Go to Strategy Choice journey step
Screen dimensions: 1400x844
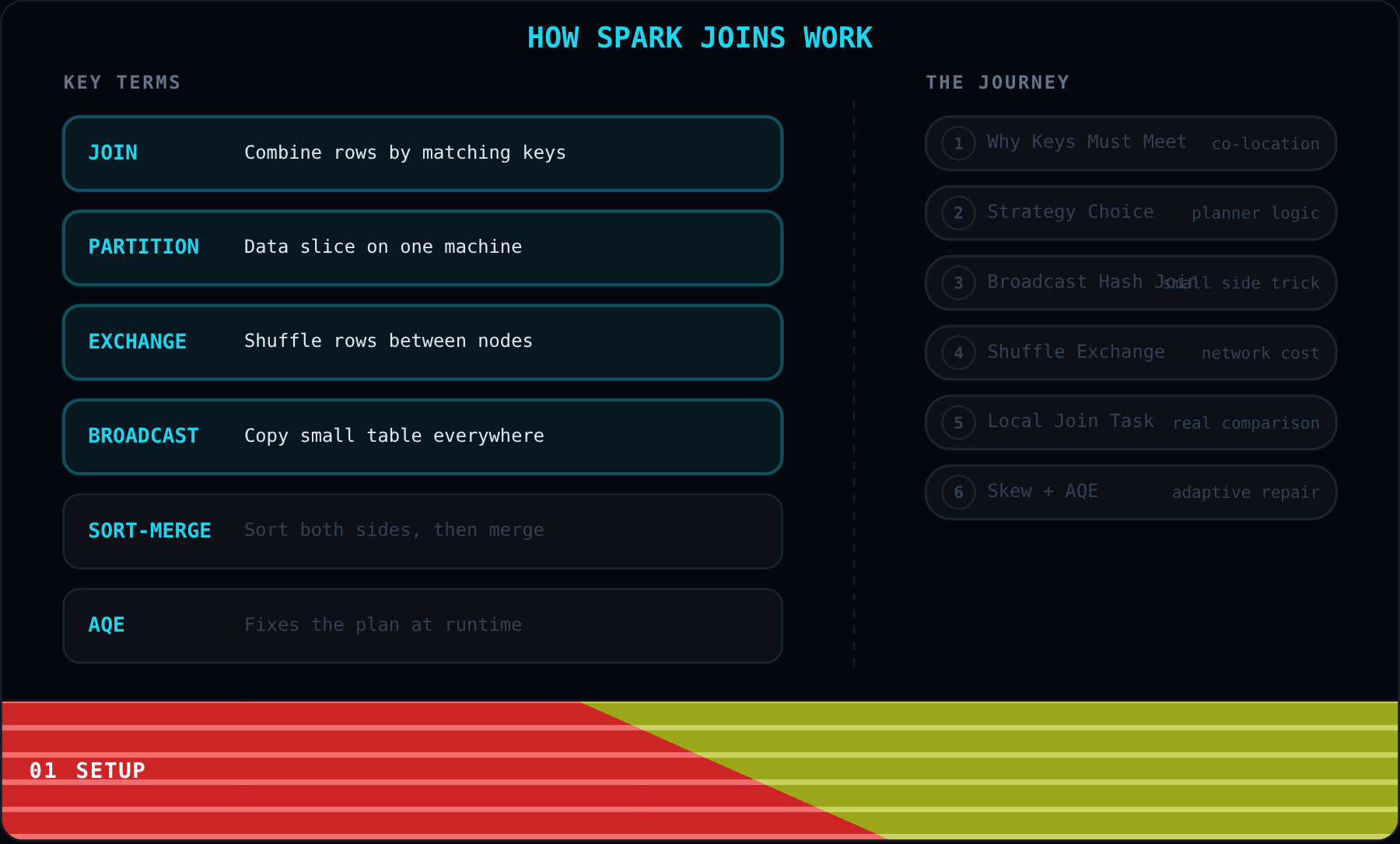click(x=1131, y=213)
